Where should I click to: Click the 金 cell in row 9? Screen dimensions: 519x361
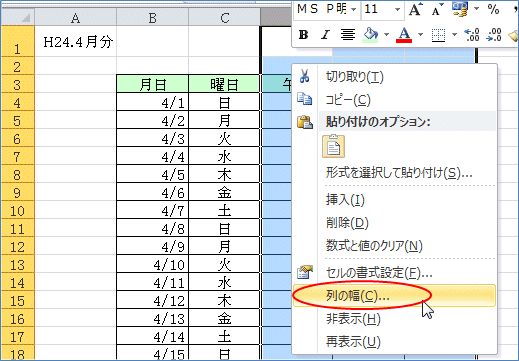pos(224,192)
